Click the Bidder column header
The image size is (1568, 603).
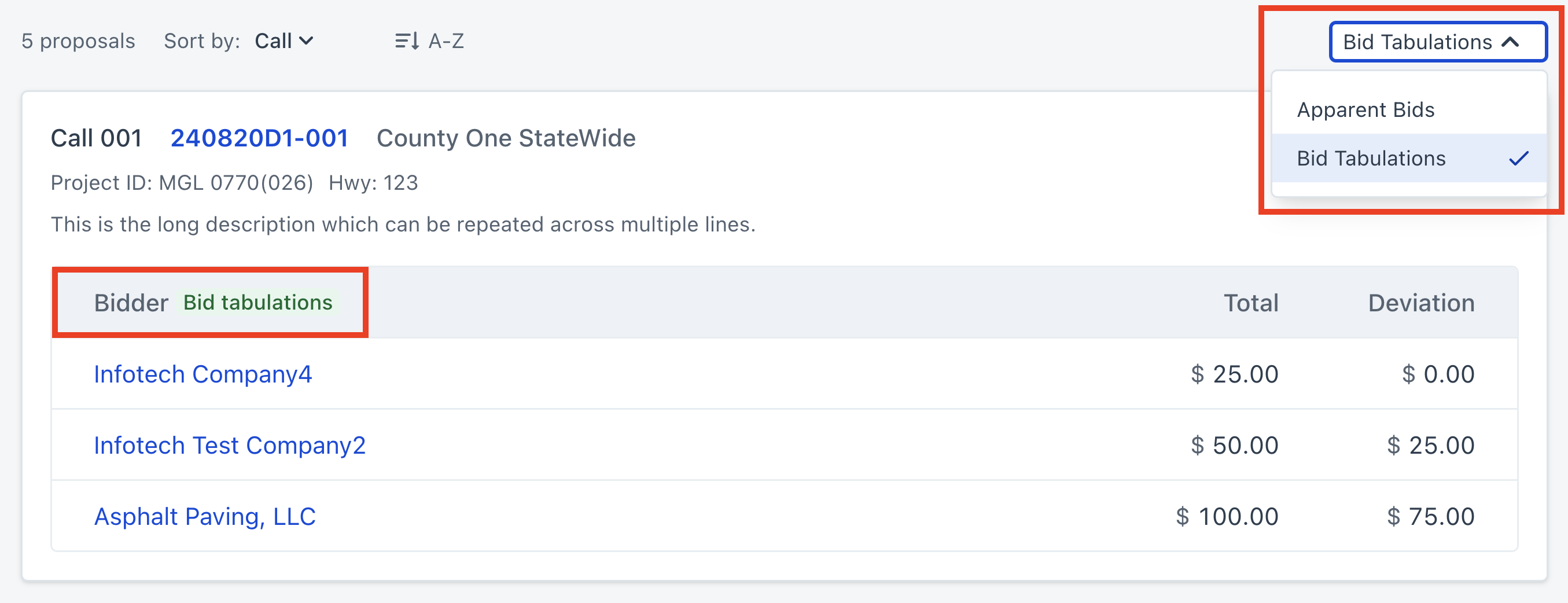click(x=131, y=303)
